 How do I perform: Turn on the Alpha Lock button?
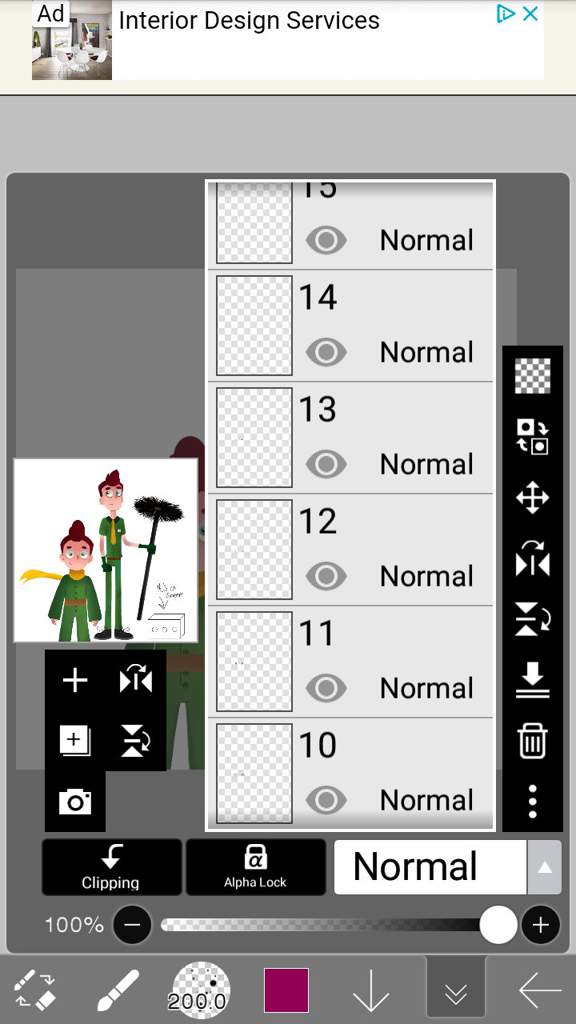[x=255, y=867]
